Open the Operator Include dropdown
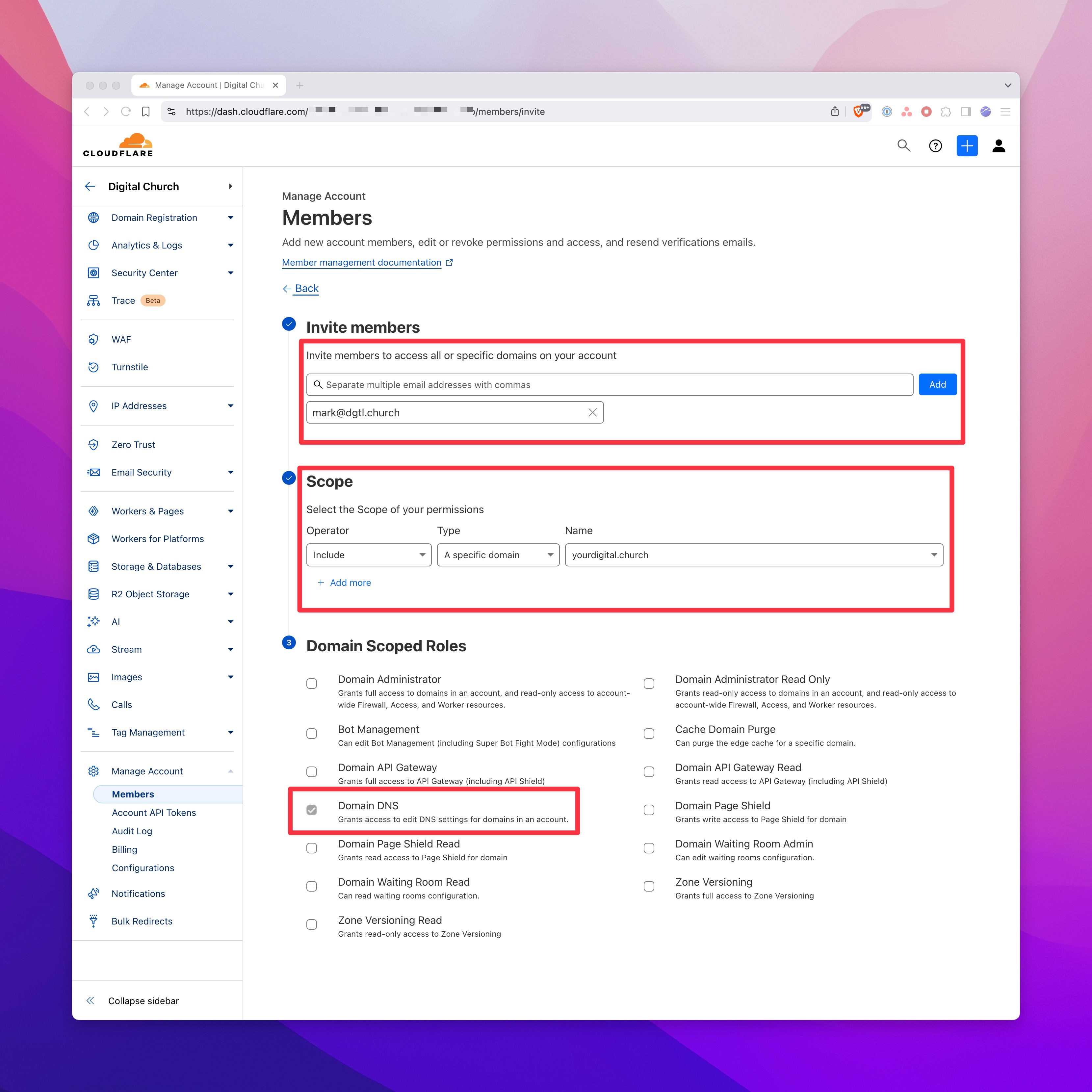Viewport: 1092px width, 1092px height. 369,555
